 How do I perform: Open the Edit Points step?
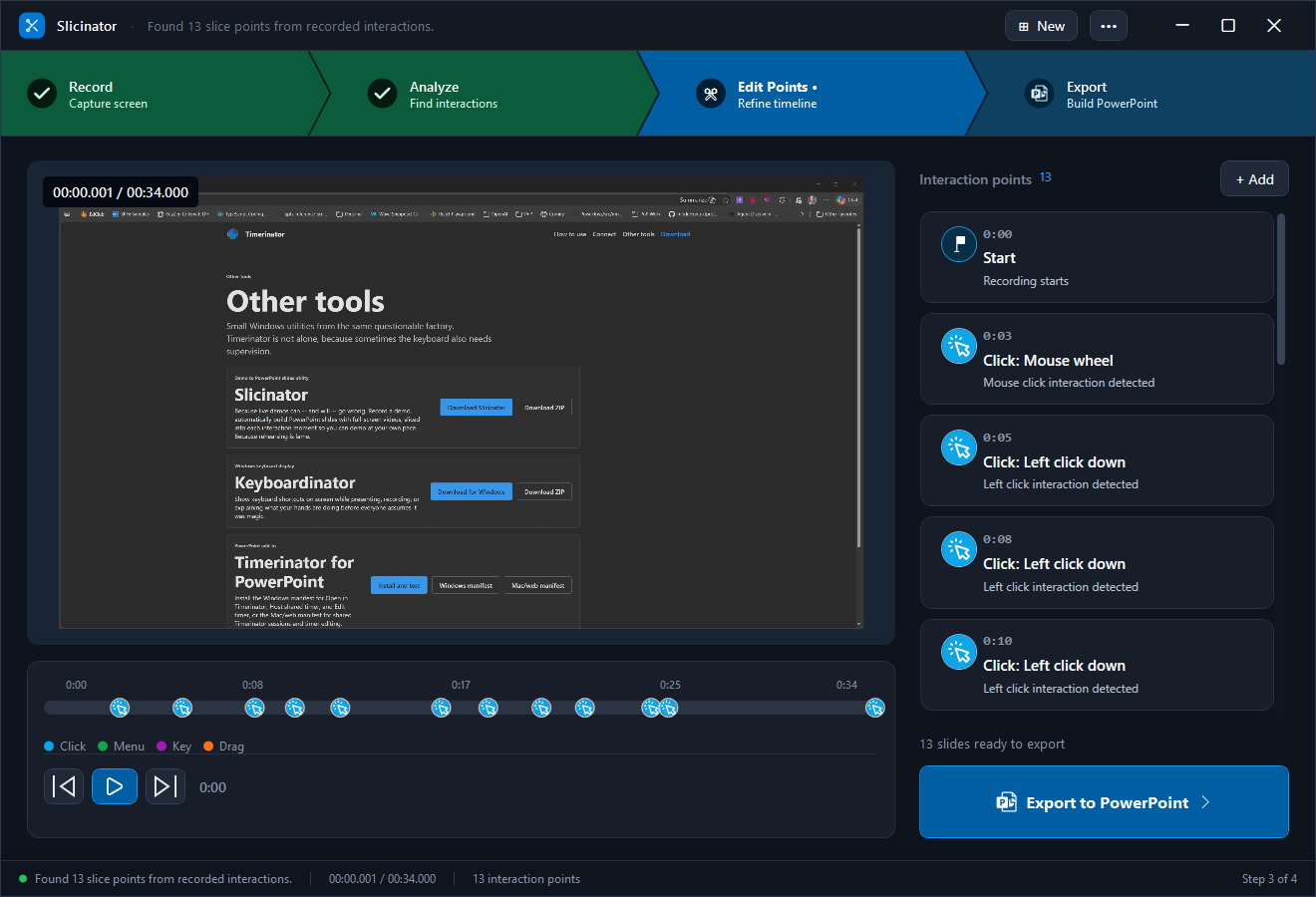pyautogui.click(x=813, y=94)
